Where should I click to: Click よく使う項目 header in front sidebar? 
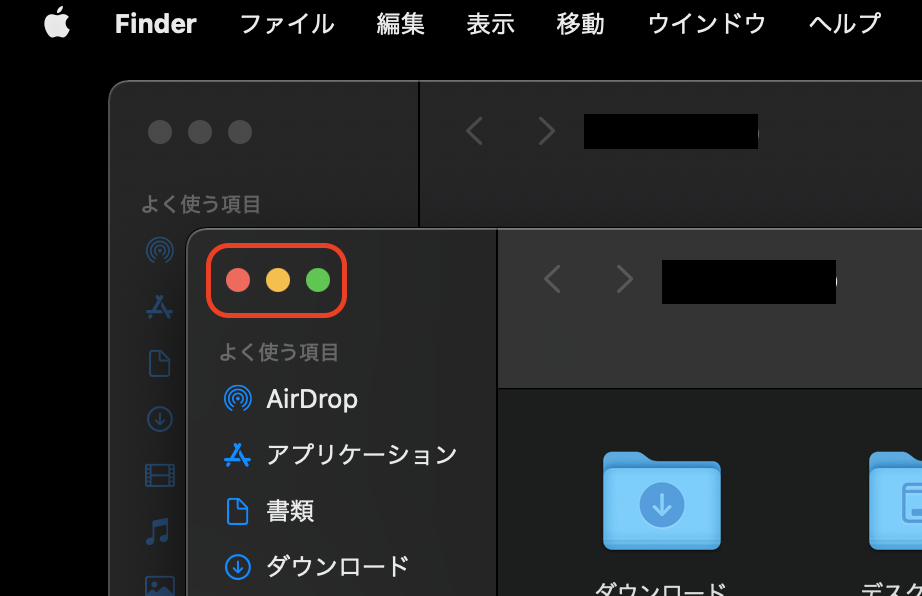point(279,352)
